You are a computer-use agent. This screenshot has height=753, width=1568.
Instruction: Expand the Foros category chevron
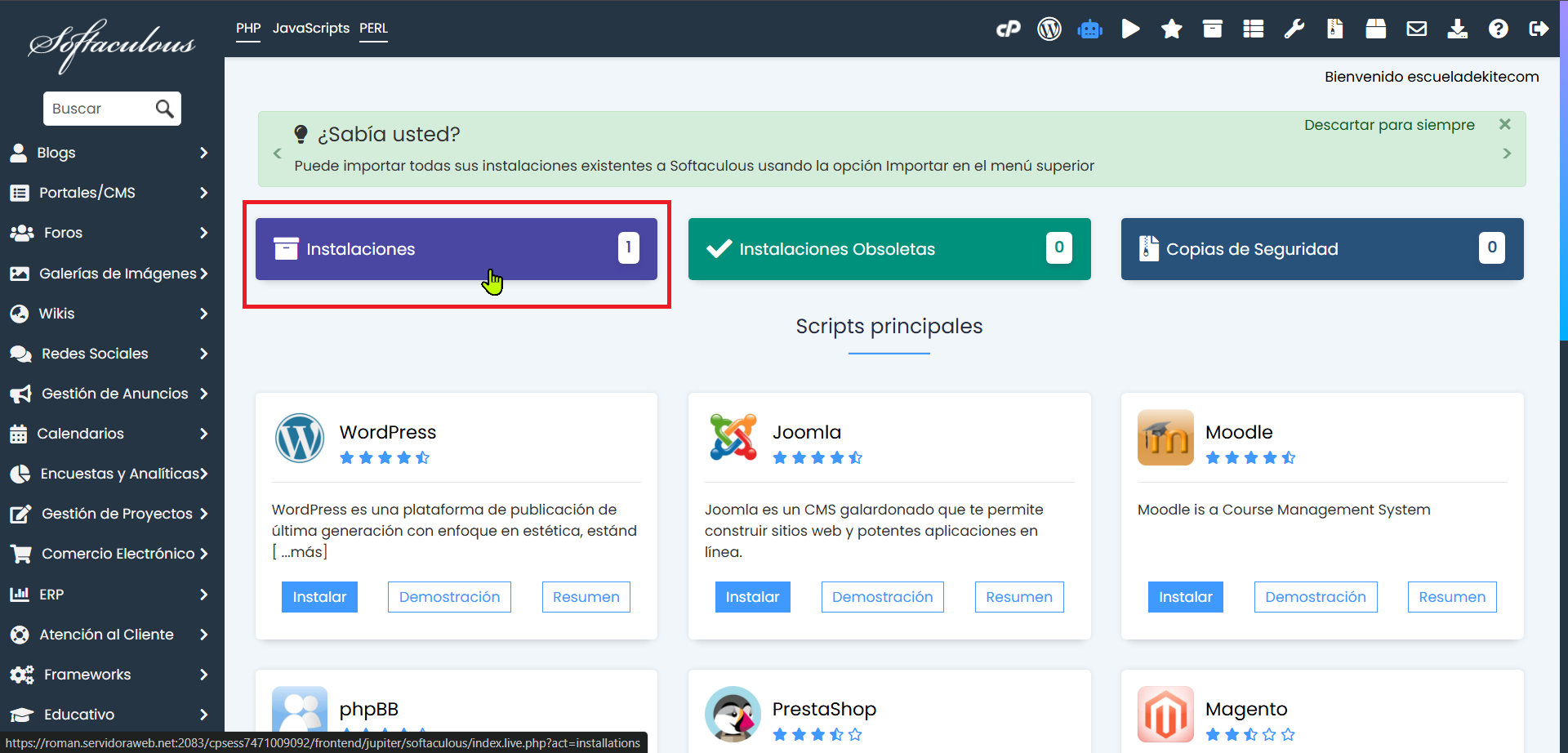[x=203, y=233]
